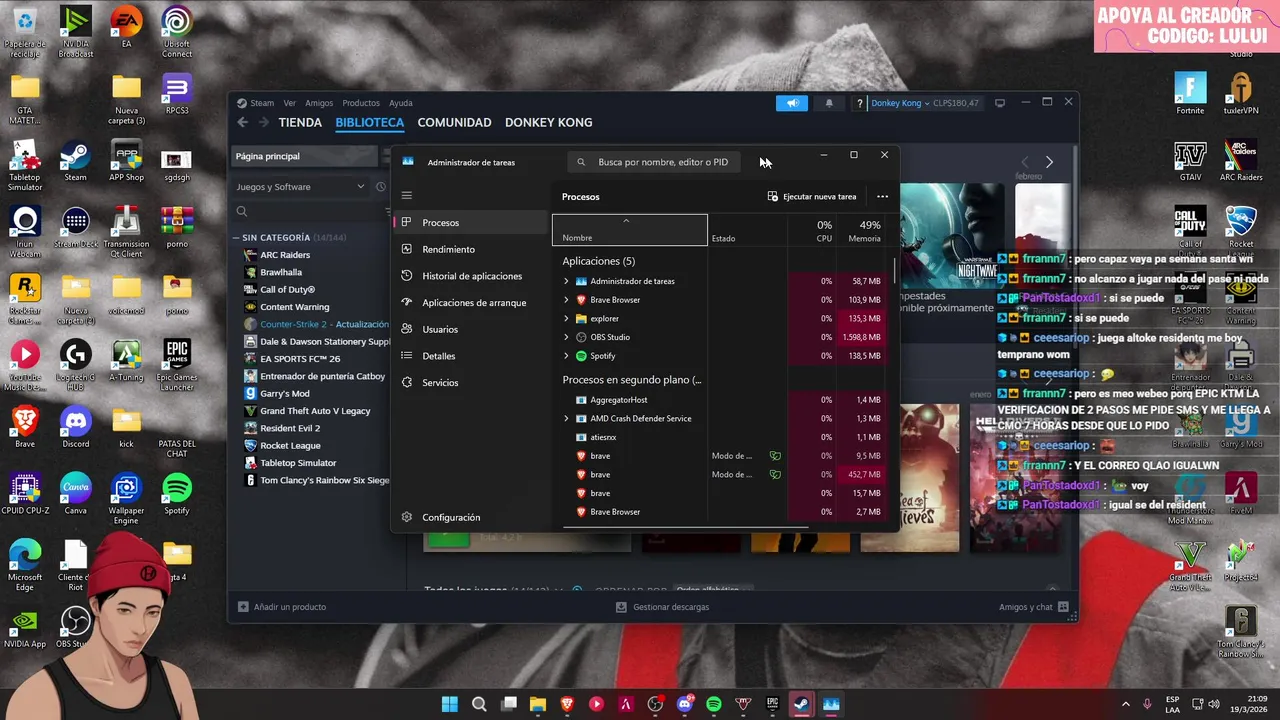Image resolution: width=1280 pixels, height=720 pixels.
Task: Select Resident Evil 2 in Steam library
Action: pyautogui.click(x=290, y=428)
